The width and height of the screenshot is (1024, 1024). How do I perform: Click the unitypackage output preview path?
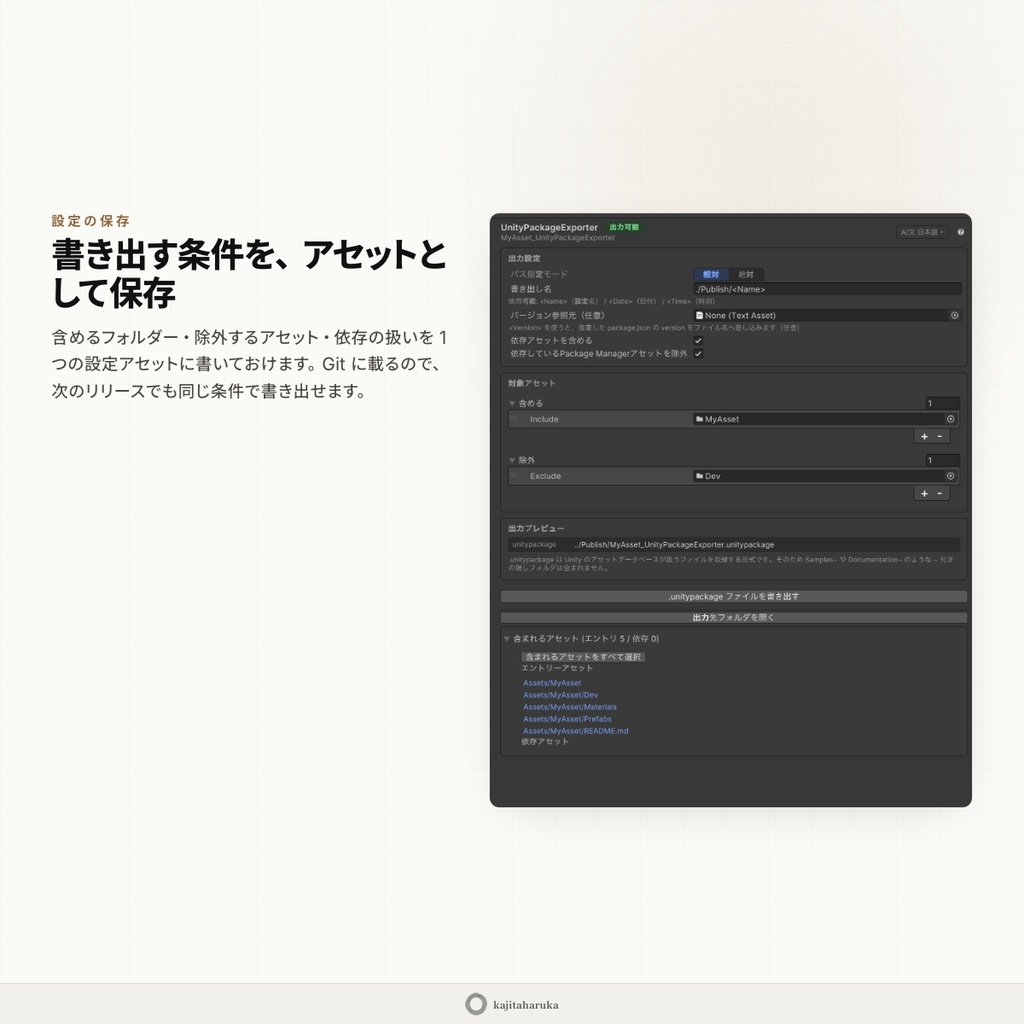click(x=674, y=545)
